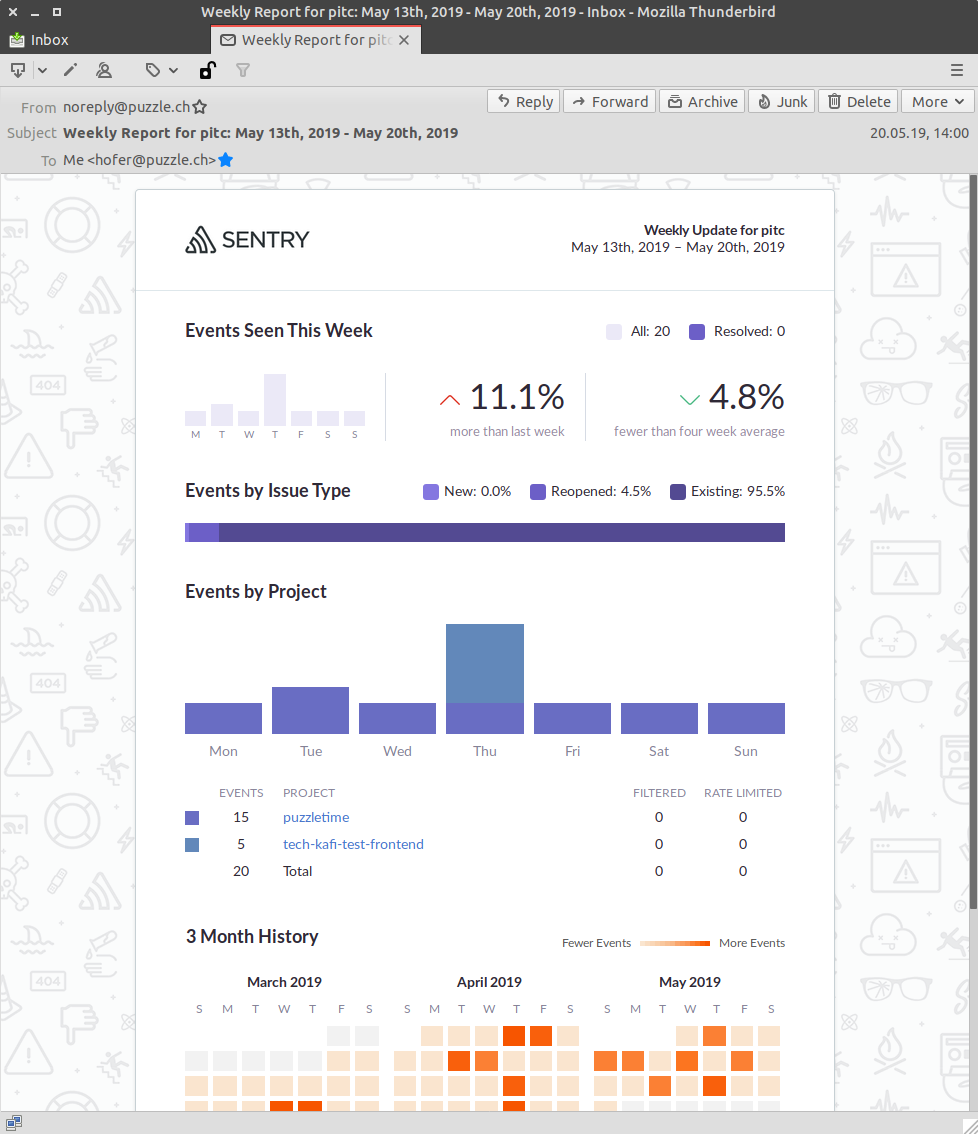Open the Get Messages dropdown arrow
The height and width of the screenshot is (1134, 978).
click(x=43, y=70)
